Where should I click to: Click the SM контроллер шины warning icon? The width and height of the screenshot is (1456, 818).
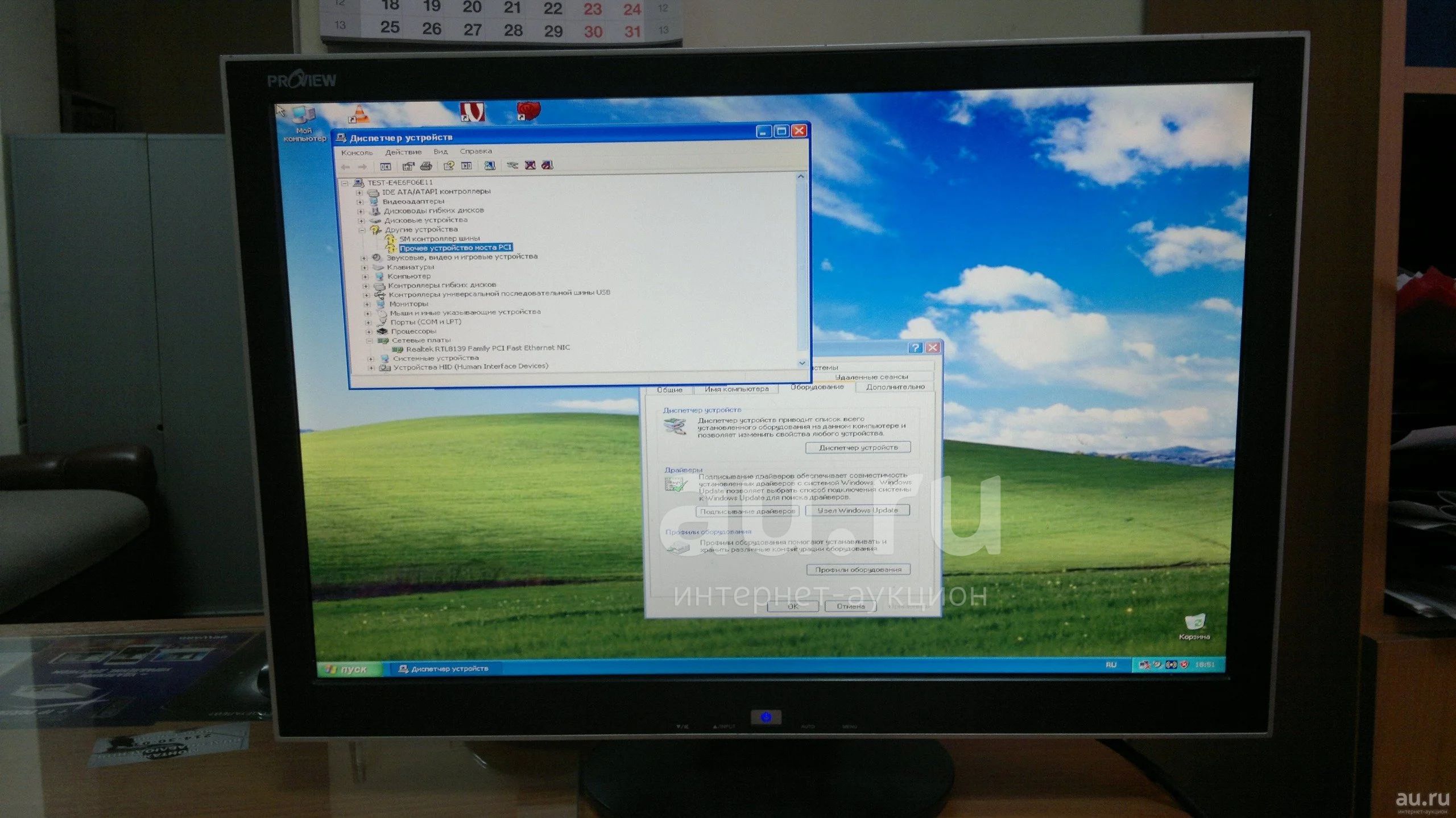[390, 239]
